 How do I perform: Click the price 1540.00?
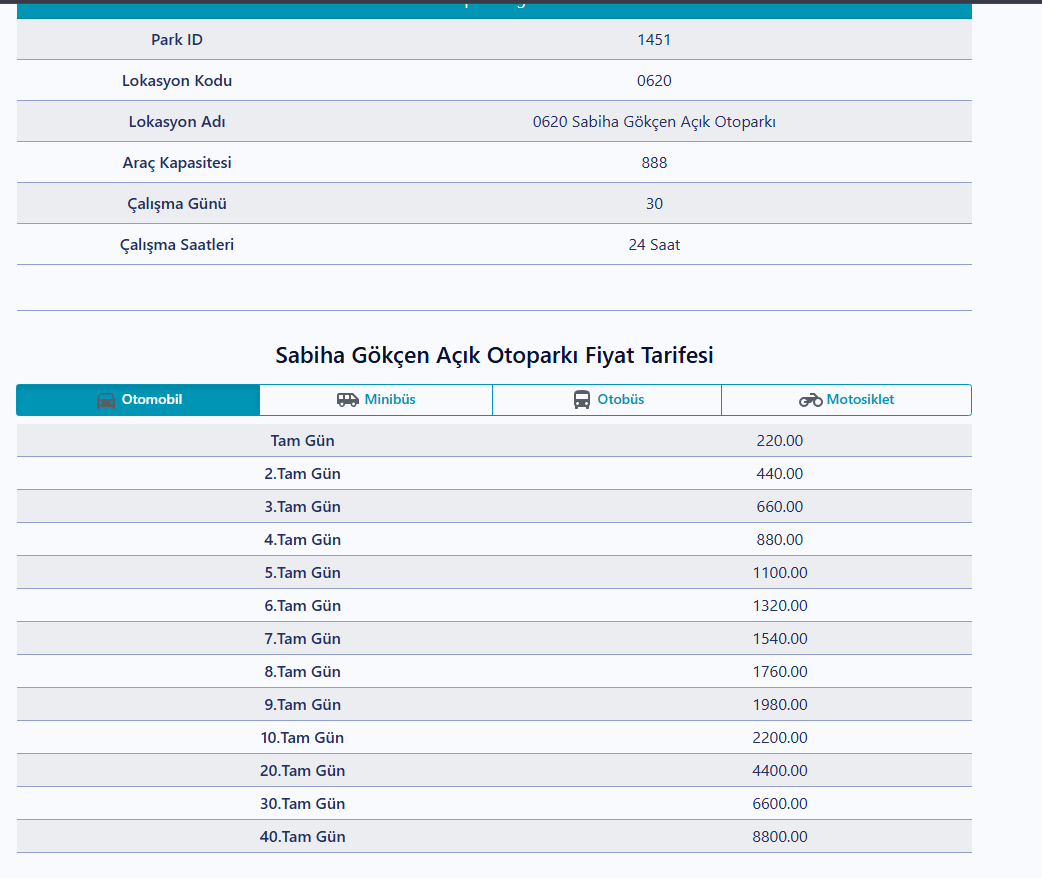coord(780,639)
